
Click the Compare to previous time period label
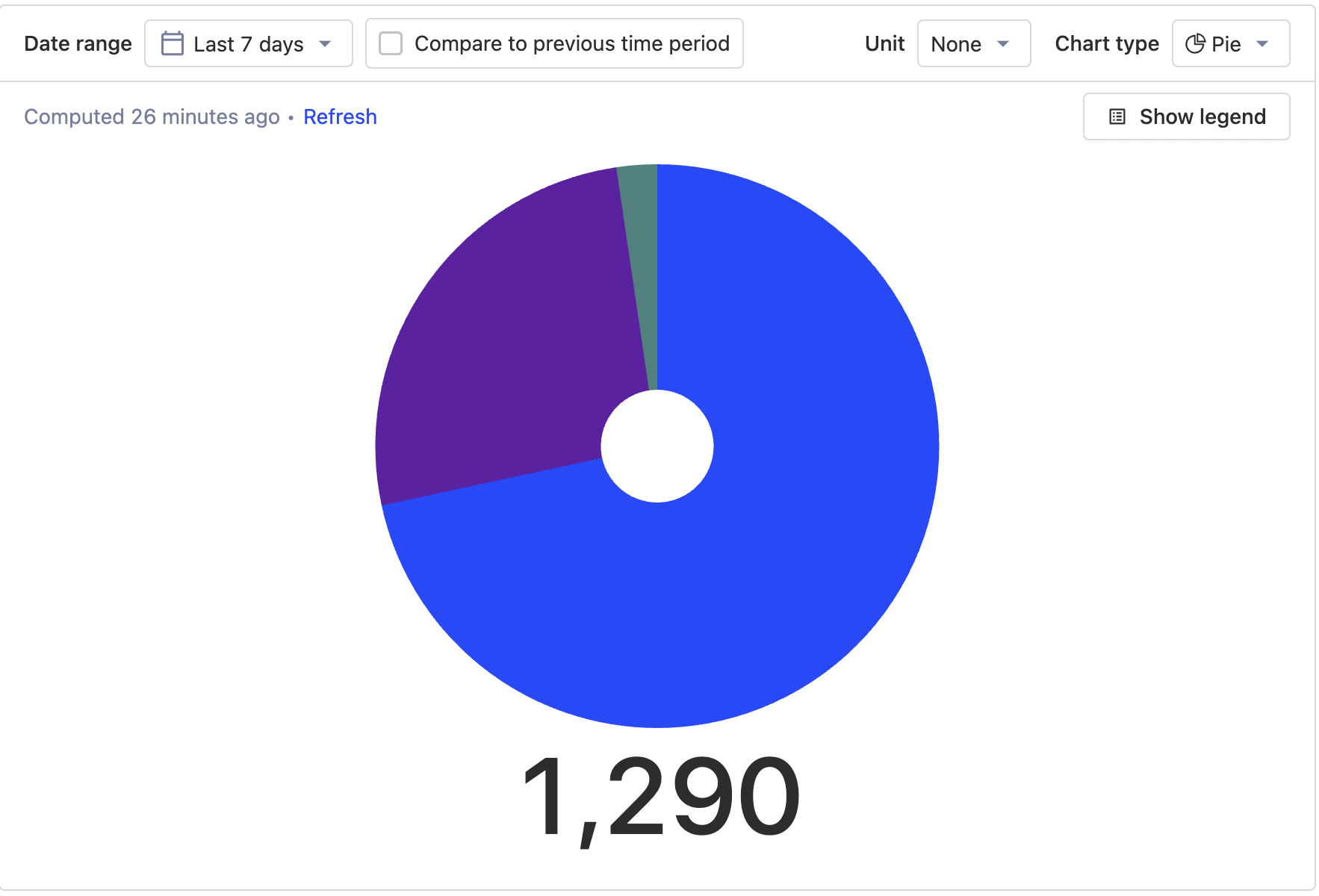pos(572,44)
